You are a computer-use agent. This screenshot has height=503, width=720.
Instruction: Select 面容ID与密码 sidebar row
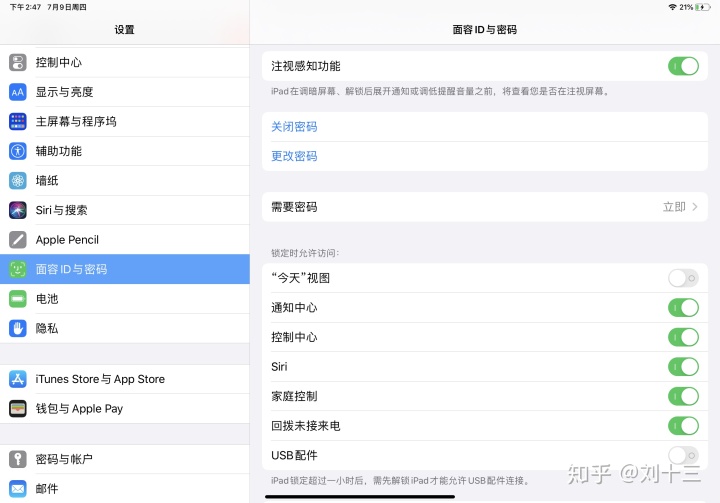pos(125,269)
